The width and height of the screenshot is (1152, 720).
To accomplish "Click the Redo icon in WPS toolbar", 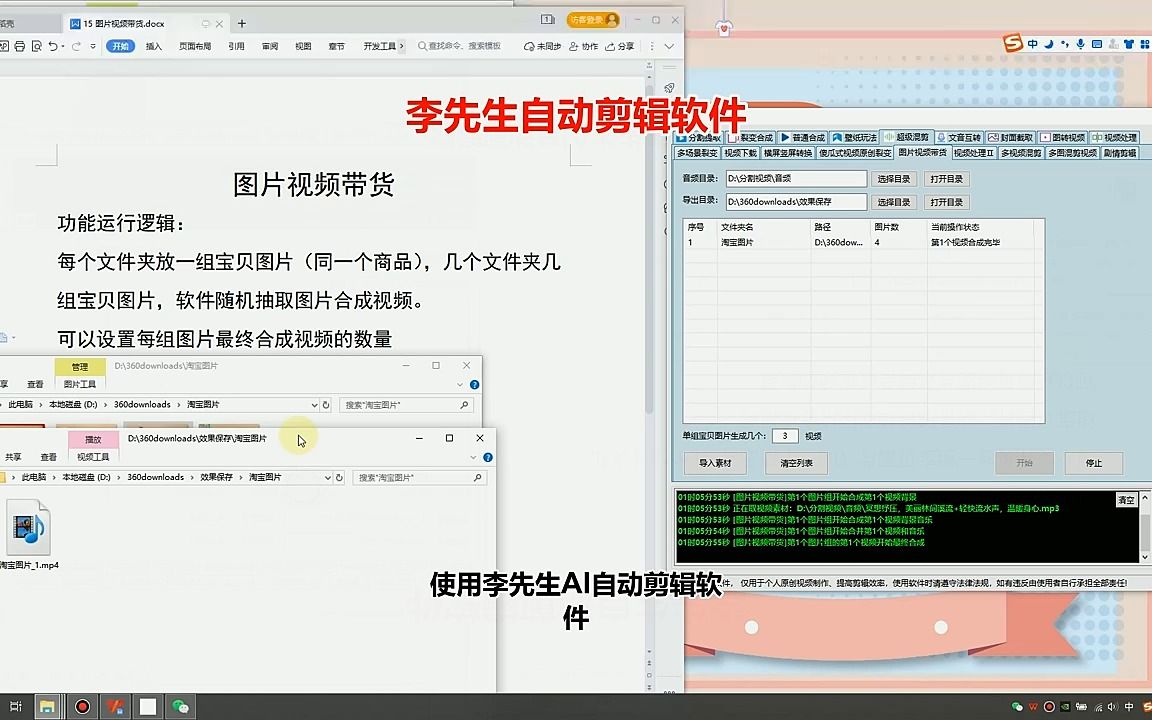I will [x=76, y=46].
